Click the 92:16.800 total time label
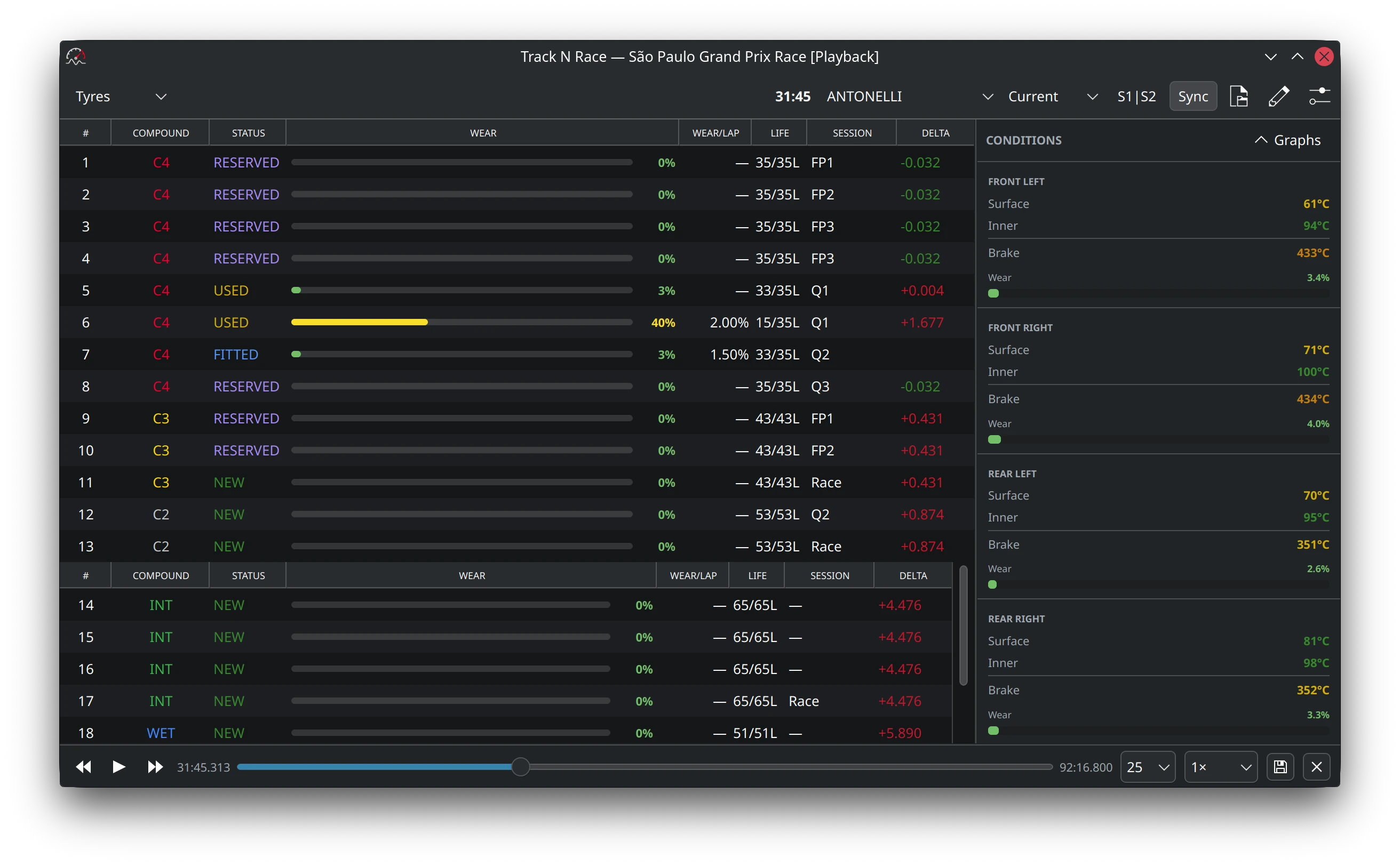Viewport: 1400px width, 866px height. [x=1085, y=767]
